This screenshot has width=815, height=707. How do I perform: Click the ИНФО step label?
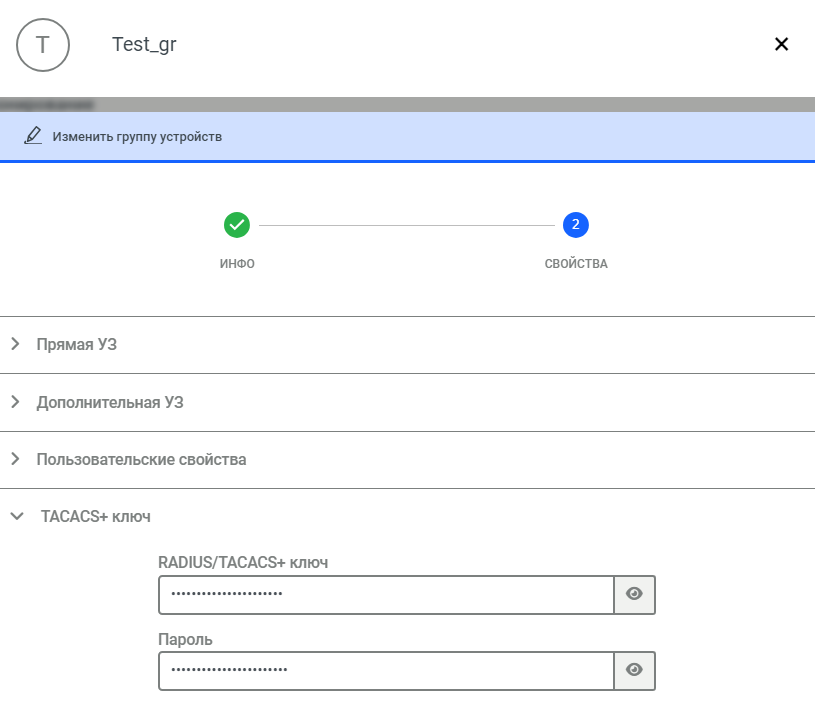point(237,264)
